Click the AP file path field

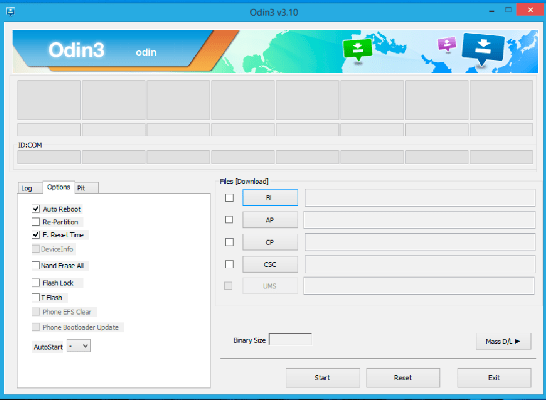tap(419, 220)
